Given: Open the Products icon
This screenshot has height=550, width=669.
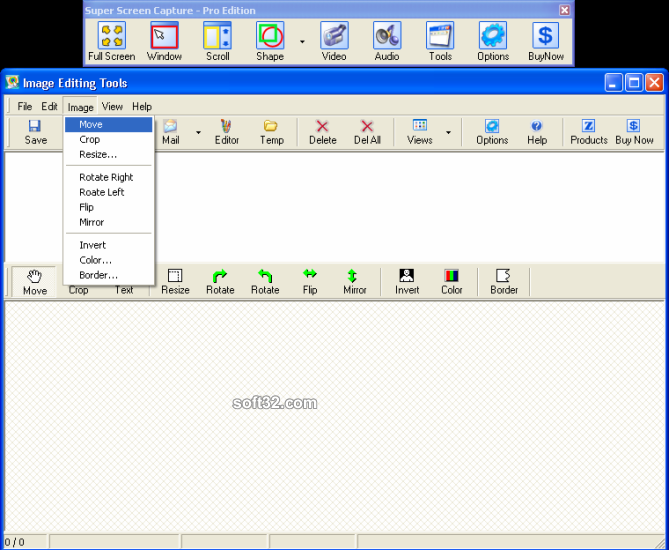Looking at the screenshot, I should [589, 132].
